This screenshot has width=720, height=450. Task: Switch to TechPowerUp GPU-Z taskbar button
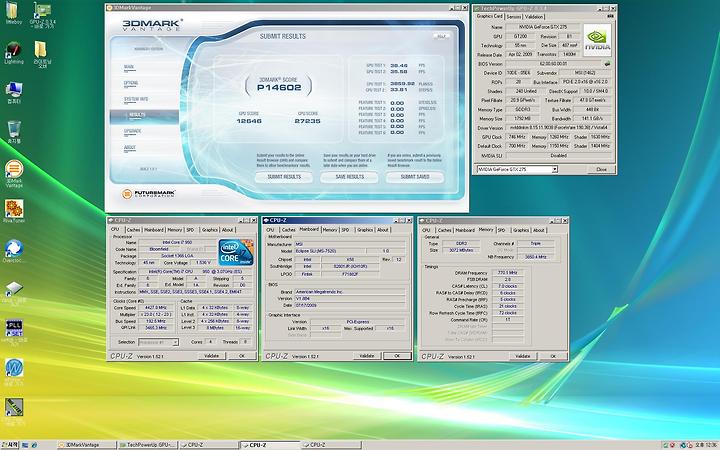(x=147, y=445)
